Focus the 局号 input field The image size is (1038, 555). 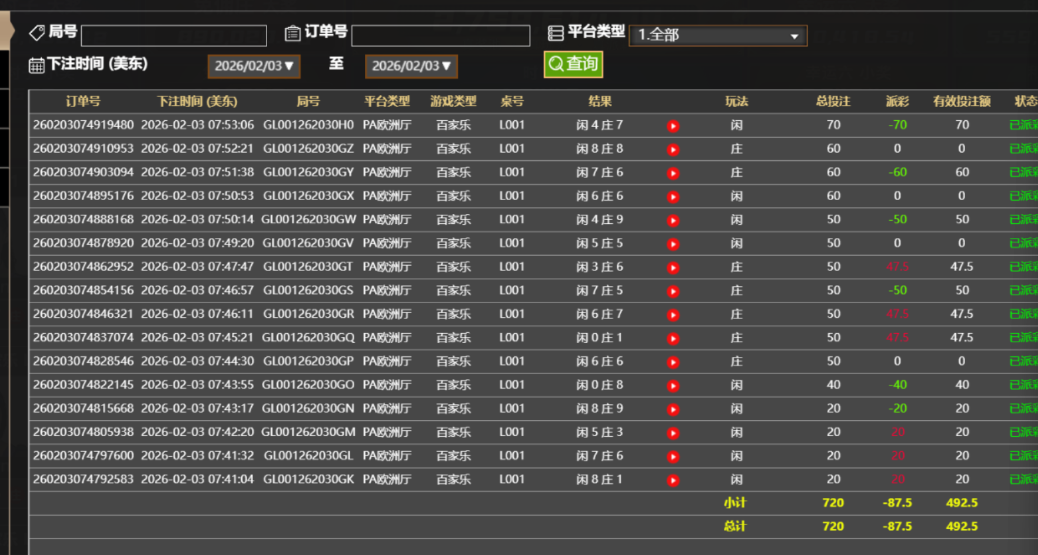[174, 36]
